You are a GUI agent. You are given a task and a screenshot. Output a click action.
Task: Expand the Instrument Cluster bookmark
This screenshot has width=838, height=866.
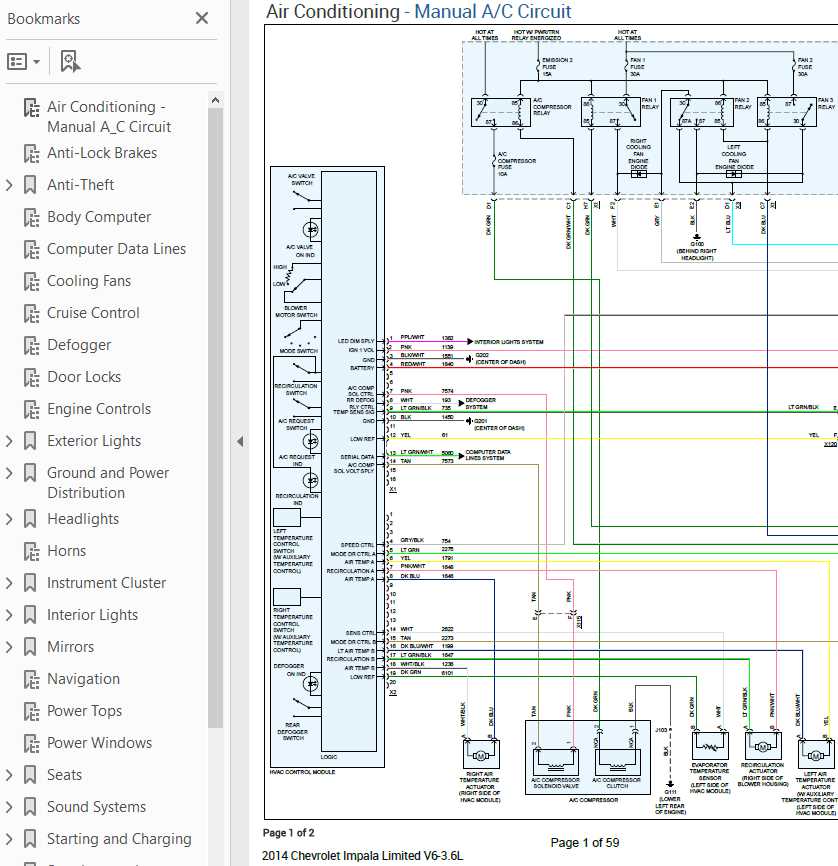[9, 583]
